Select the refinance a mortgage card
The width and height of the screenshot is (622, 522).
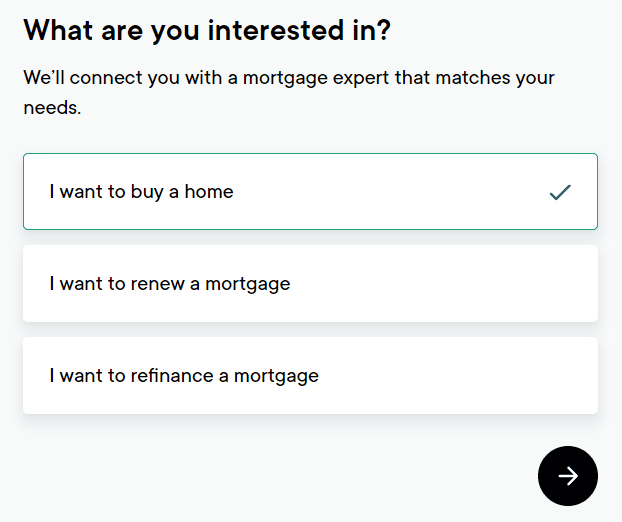[x=310, y=376]
